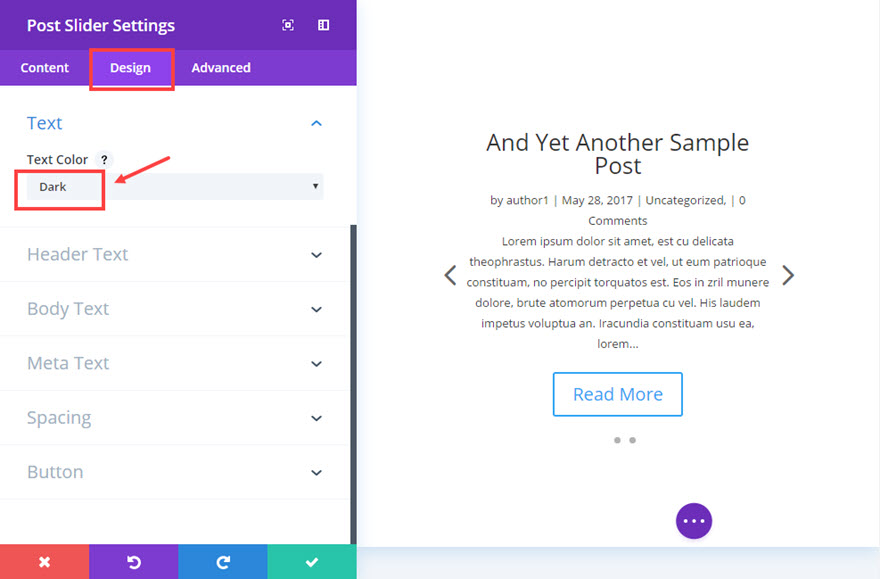Click the expand modal fullscreen icon
Image resolution: width=880 pixels, height=579 pixels.
pos(288,25)
